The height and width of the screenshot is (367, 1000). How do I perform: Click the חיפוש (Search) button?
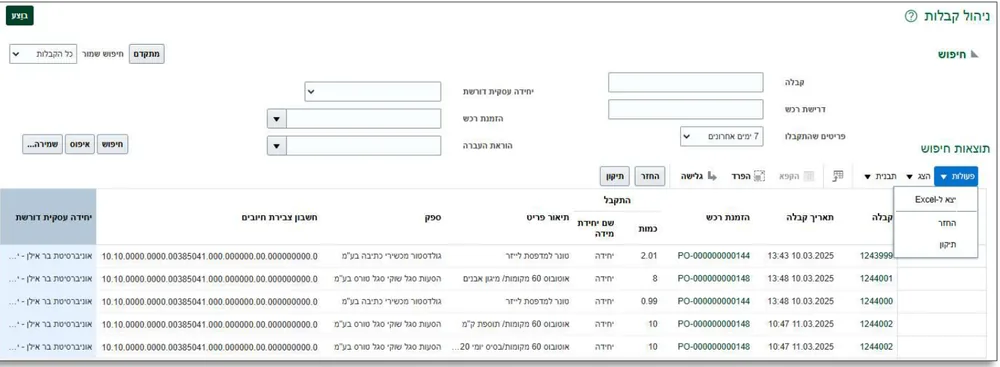coord(112,145)
